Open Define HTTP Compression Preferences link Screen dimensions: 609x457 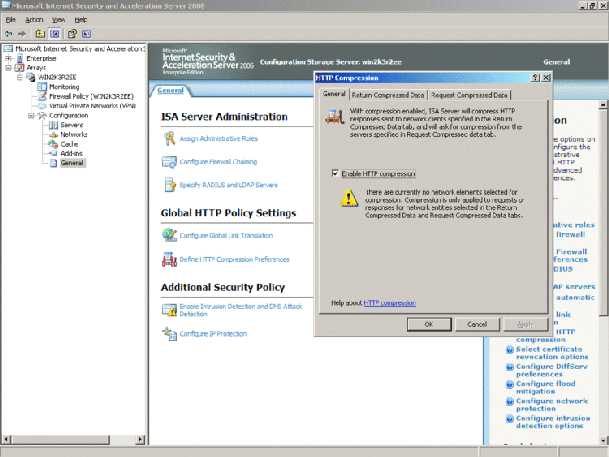pyautogui.click(x=234, y=259)
